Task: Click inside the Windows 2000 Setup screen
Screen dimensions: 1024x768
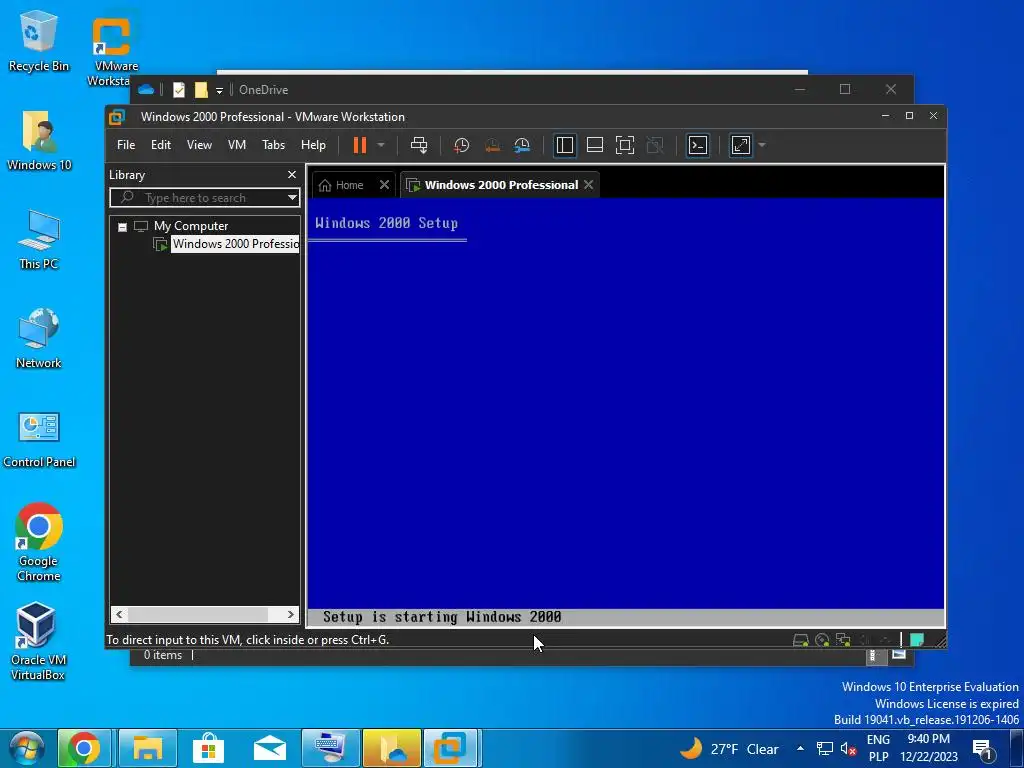Action: (x=626, y=411)
